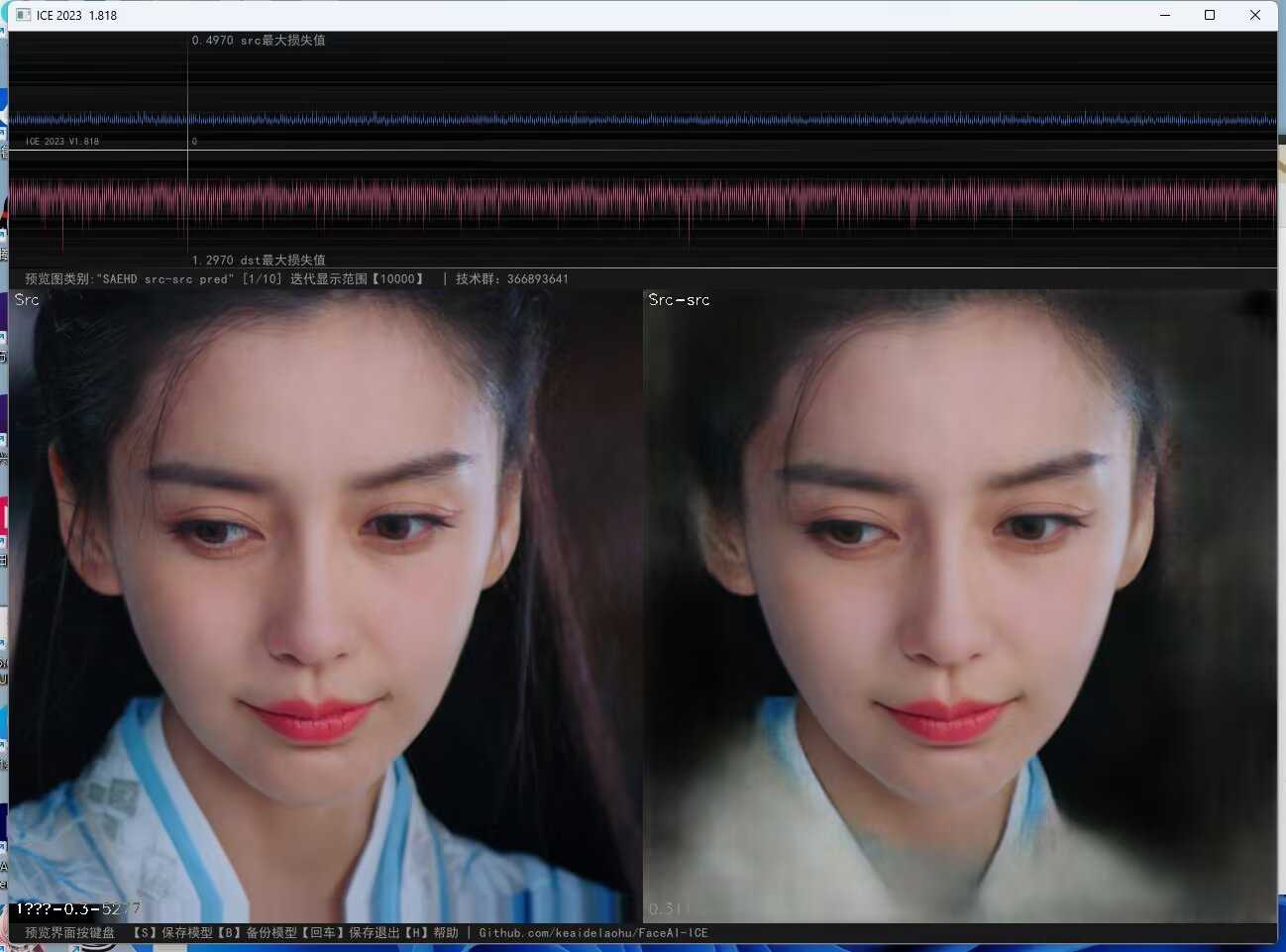This screenshot has width=1286, height=952.
Task: Click the red dst loss curve
Action: 694,198
